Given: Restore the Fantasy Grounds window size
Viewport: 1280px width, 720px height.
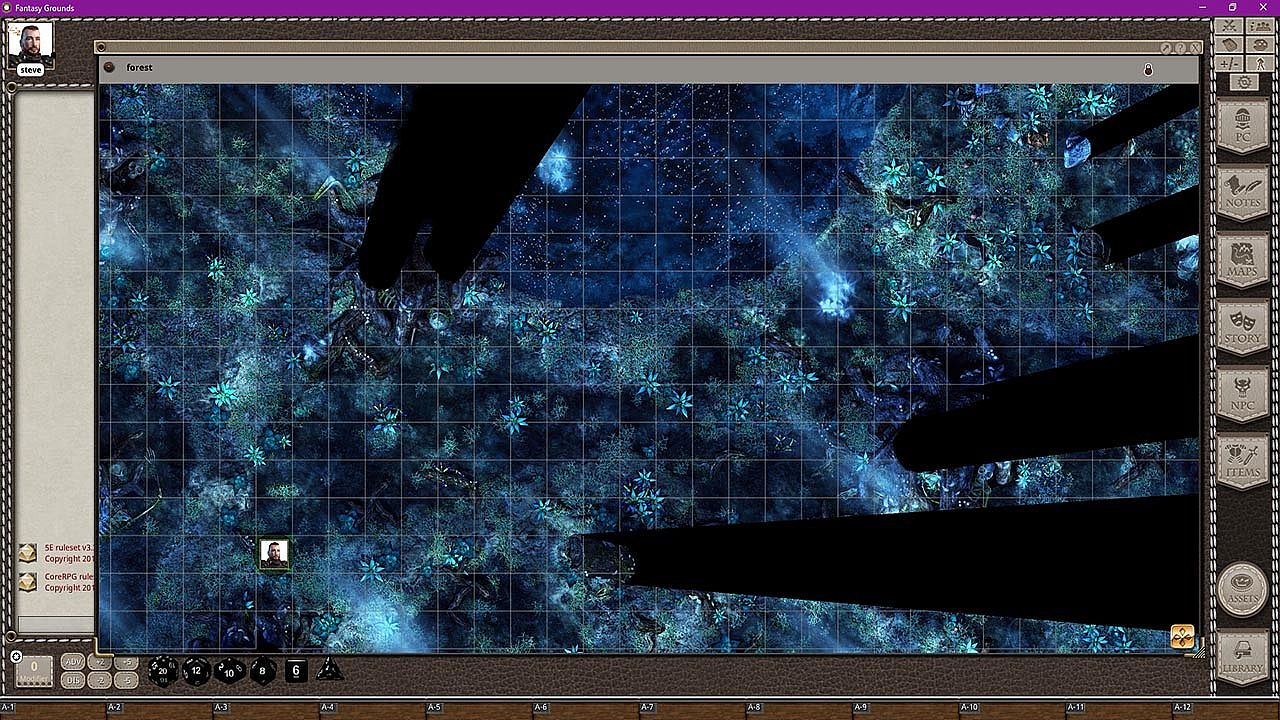Looking at the screenshot, I should [1232, 8].
